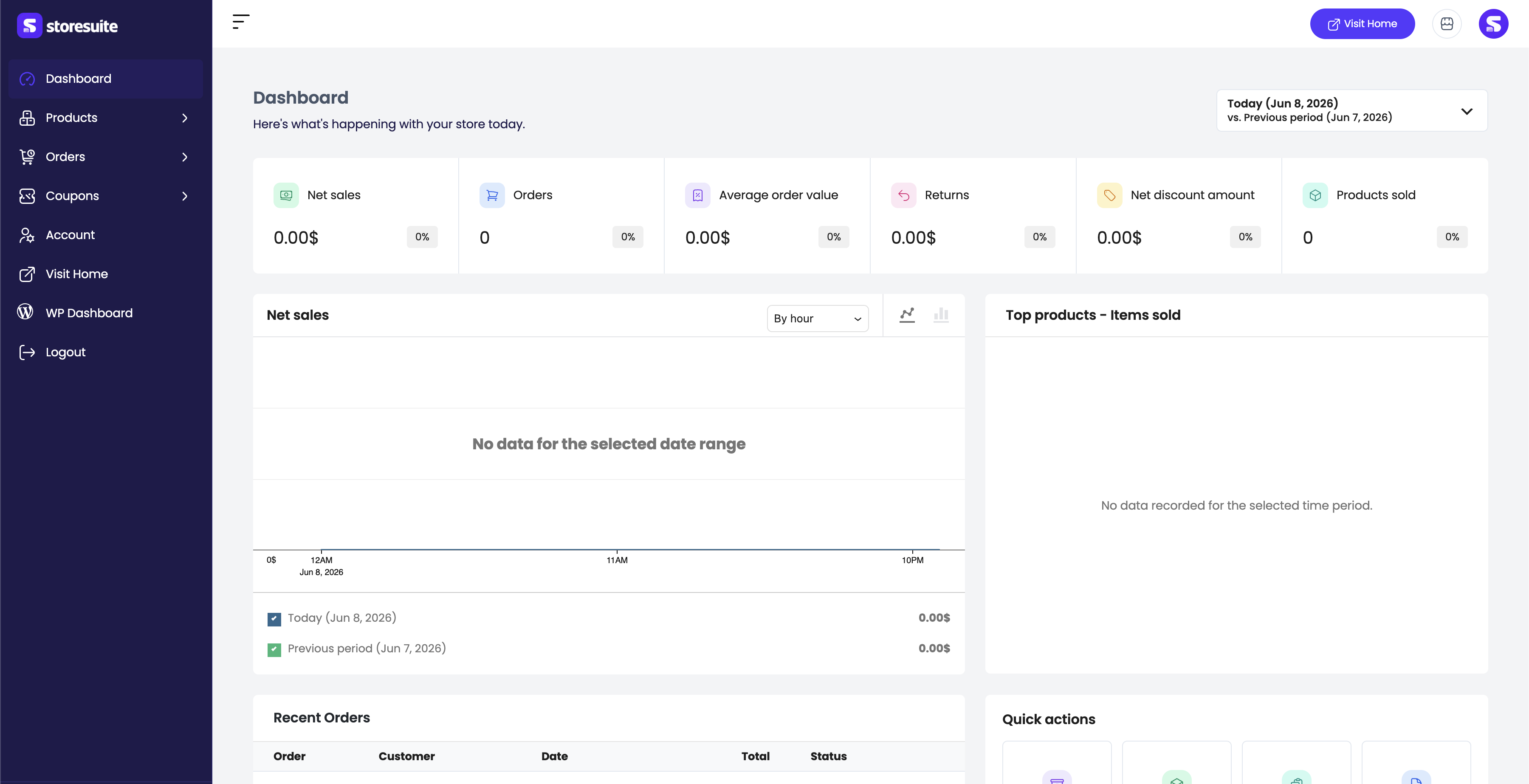Click the Products box icon in sidebar

click(x=27, y=118)
